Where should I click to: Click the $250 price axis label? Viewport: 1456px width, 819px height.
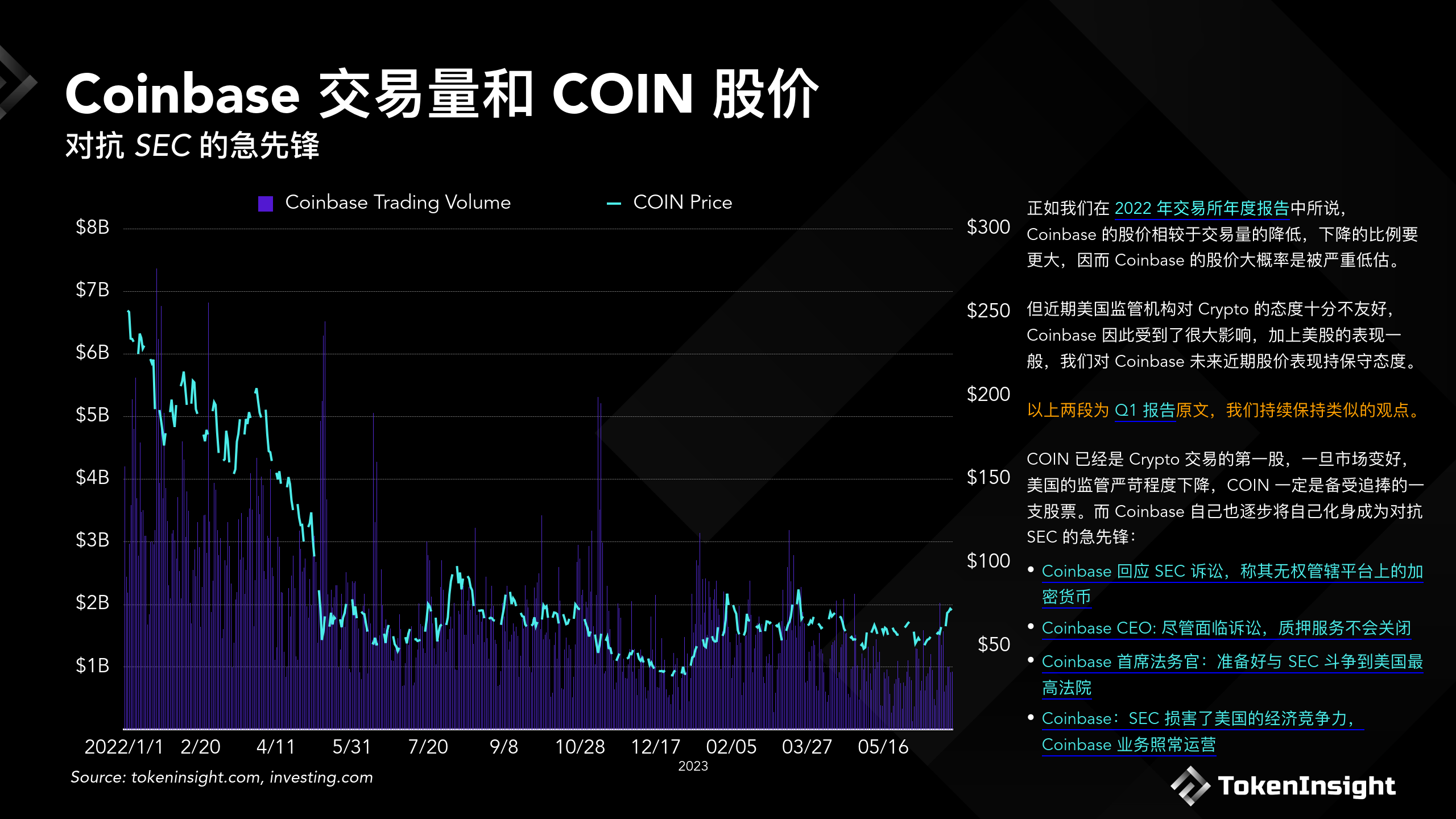click(988, 311)
